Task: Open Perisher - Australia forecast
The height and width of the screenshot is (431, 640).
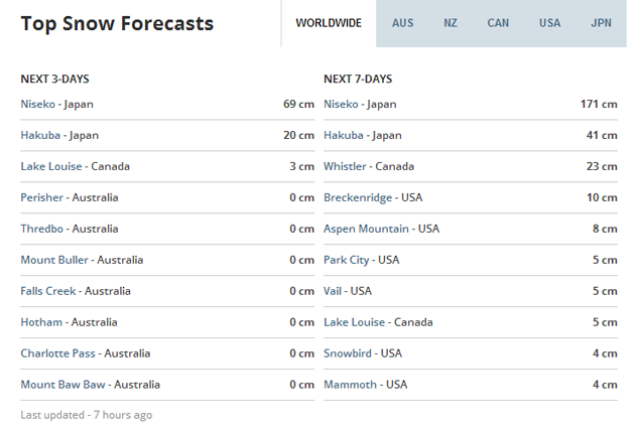Action: [x=69, y=198]
